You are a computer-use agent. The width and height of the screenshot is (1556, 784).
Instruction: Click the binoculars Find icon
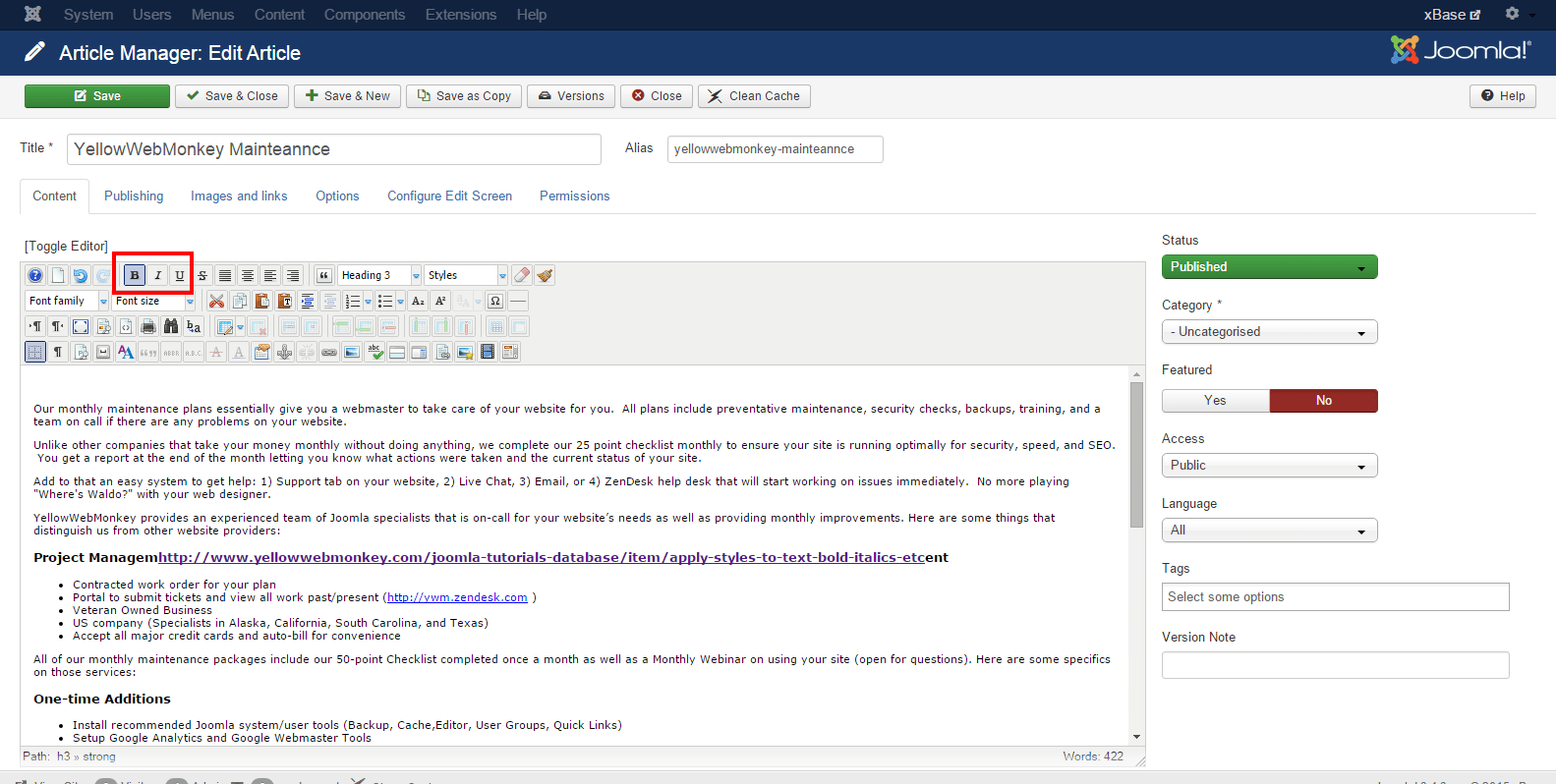click(x=171, y=326)
